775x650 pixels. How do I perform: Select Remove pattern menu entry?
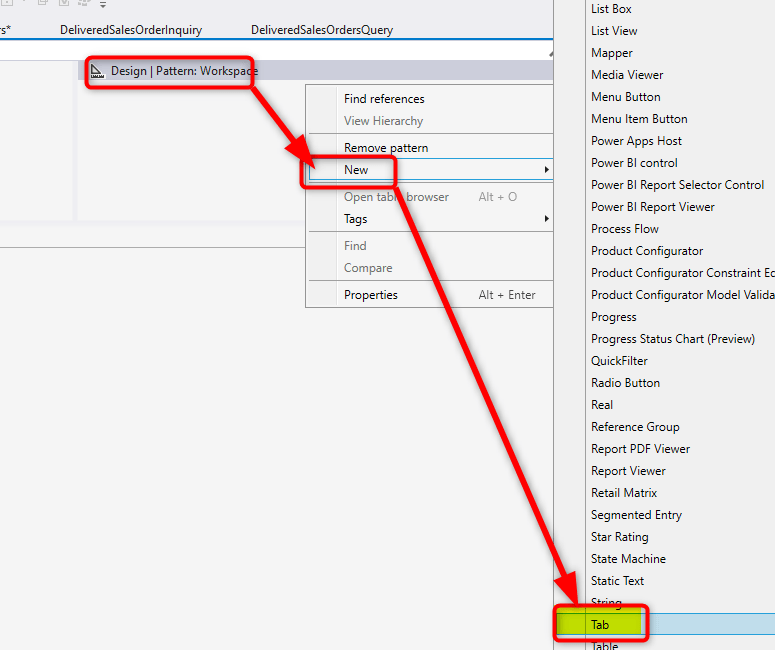pos(386,148)
